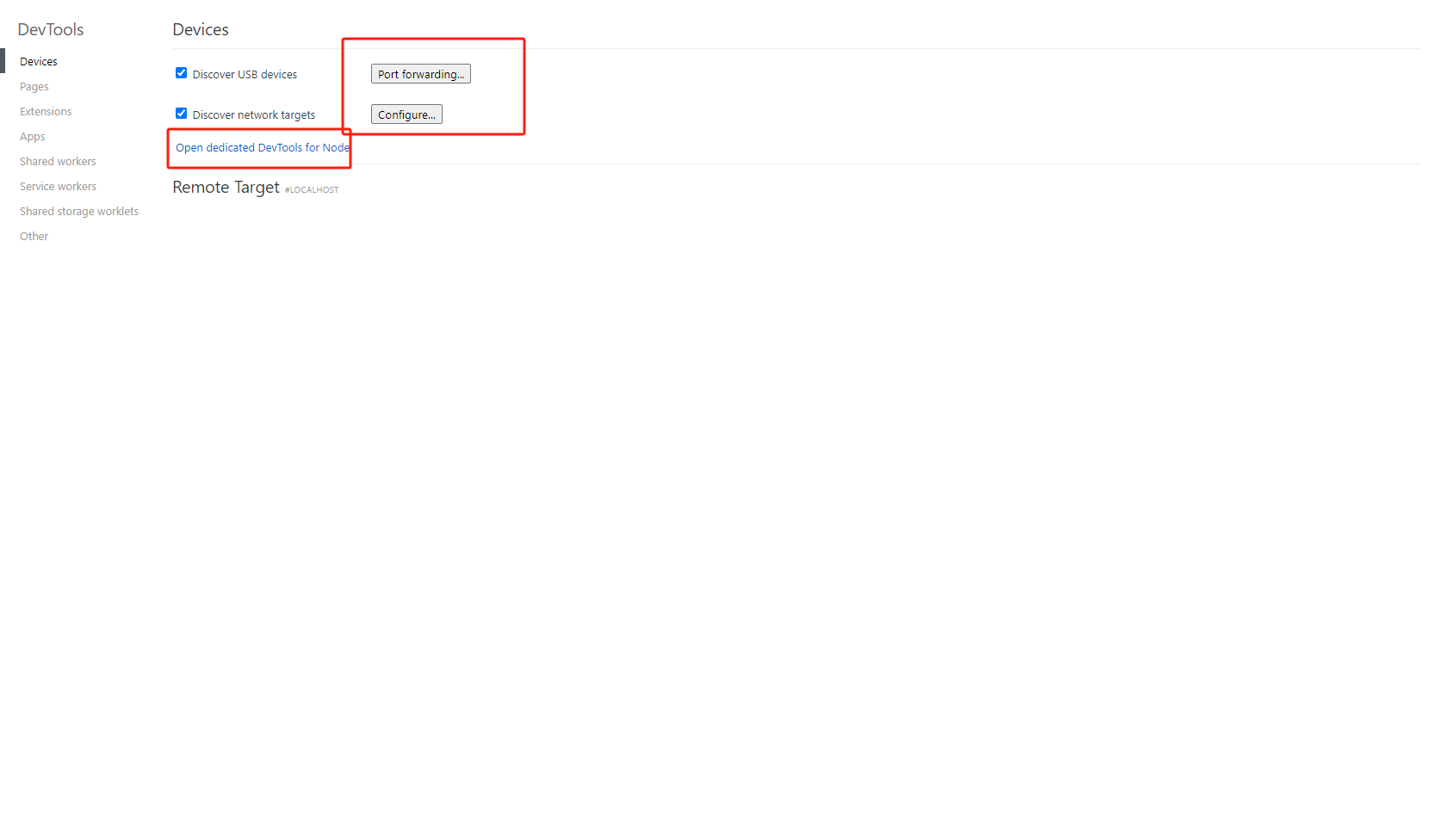Uncheck Discover USB devices checkbox
This screenshot has height=840, width=1438.
point(181,73)
